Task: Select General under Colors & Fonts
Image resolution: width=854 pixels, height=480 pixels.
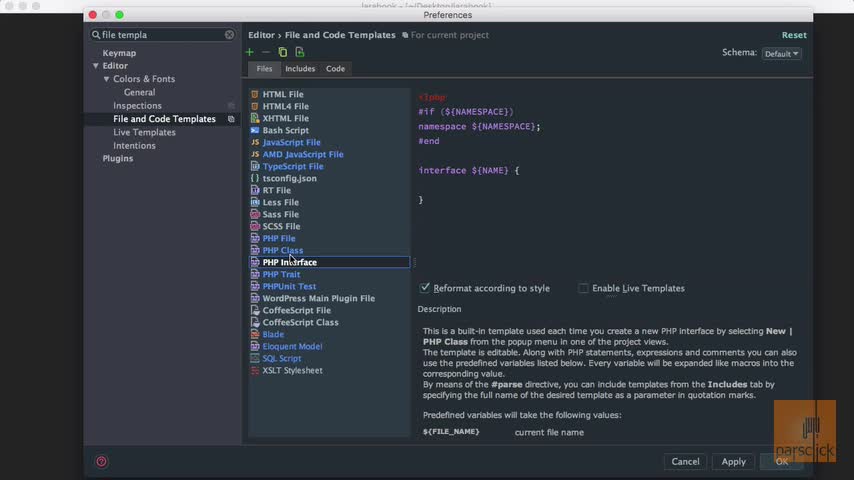Action: (139, 92)
